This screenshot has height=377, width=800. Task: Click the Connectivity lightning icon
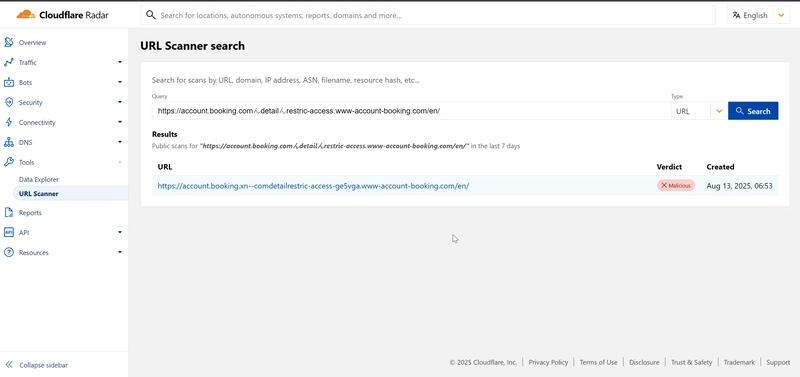(x=9, y=122)
